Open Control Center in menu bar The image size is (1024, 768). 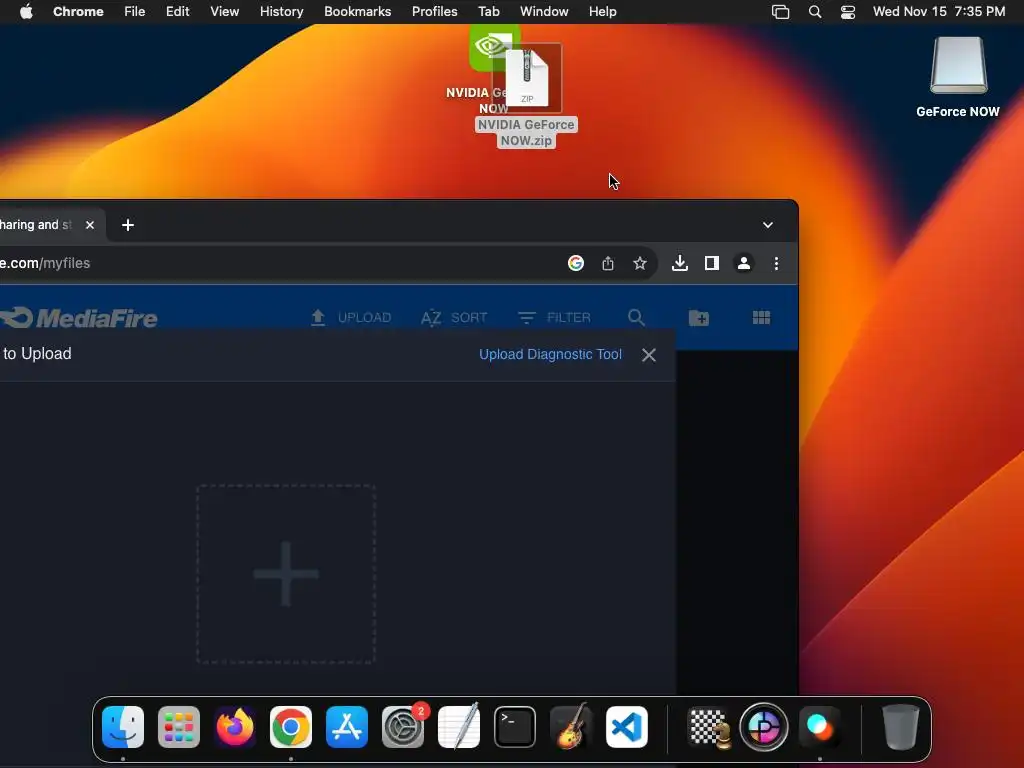pyautogui.click(x=848, y=11)
